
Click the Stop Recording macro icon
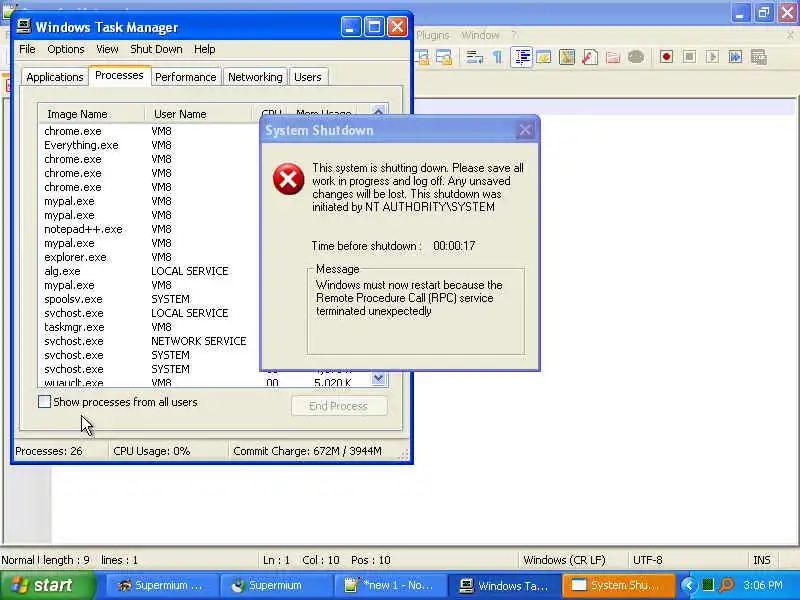[689, 57]
